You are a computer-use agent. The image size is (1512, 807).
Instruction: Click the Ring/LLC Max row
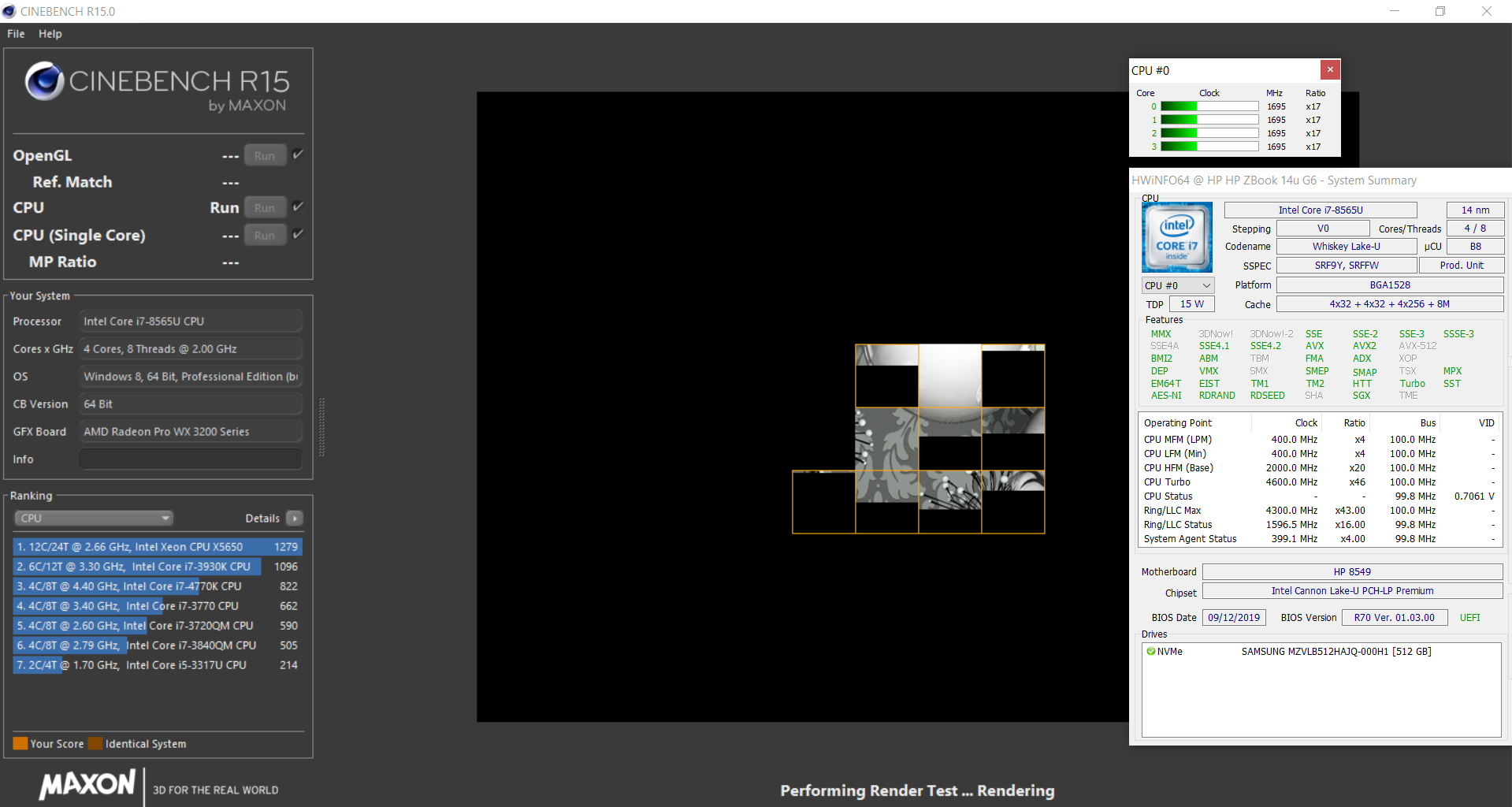click(x=1320, y=511)
